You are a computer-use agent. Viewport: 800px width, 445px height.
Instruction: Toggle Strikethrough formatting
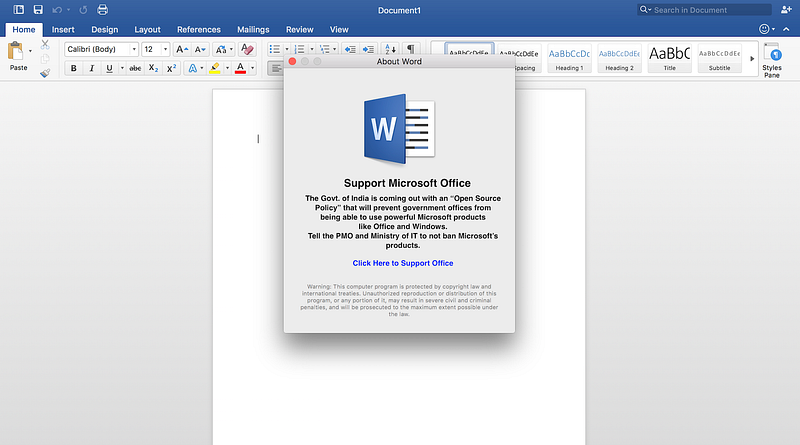[x=135, y=68]
